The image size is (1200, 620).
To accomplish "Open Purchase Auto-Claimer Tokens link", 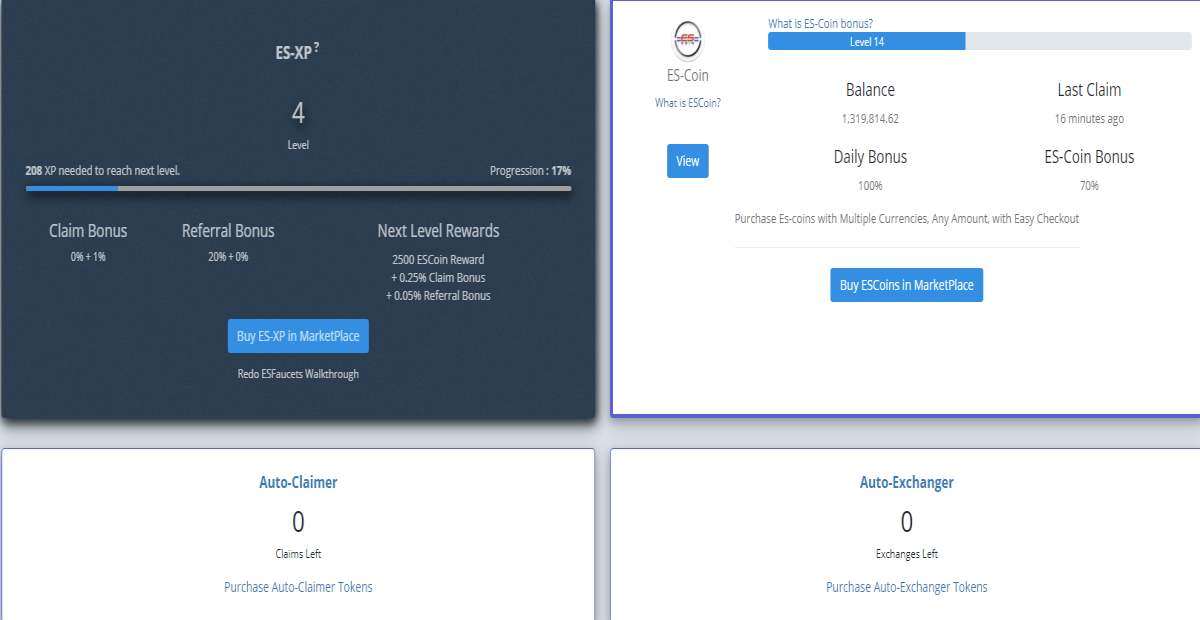I will point(298,587).
